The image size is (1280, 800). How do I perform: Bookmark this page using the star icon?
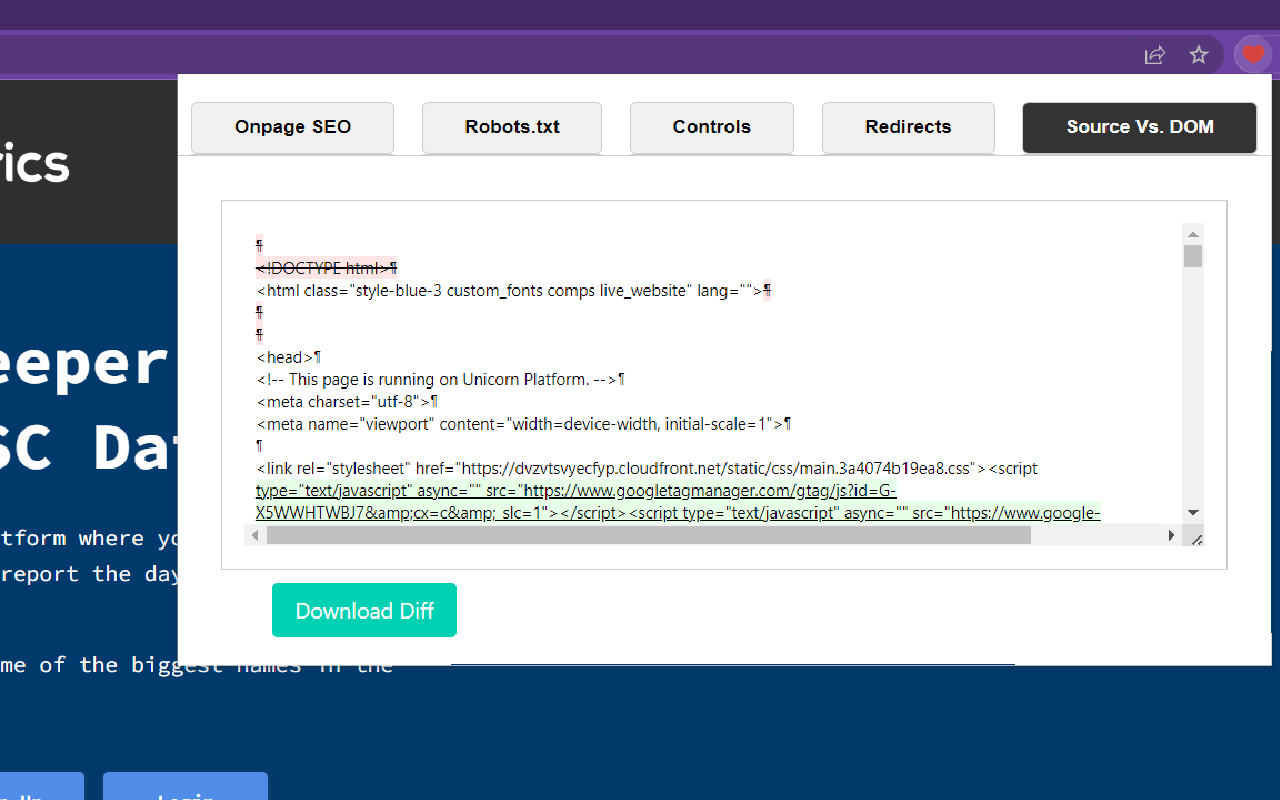pyautogui.click(x=1198, y=55)
